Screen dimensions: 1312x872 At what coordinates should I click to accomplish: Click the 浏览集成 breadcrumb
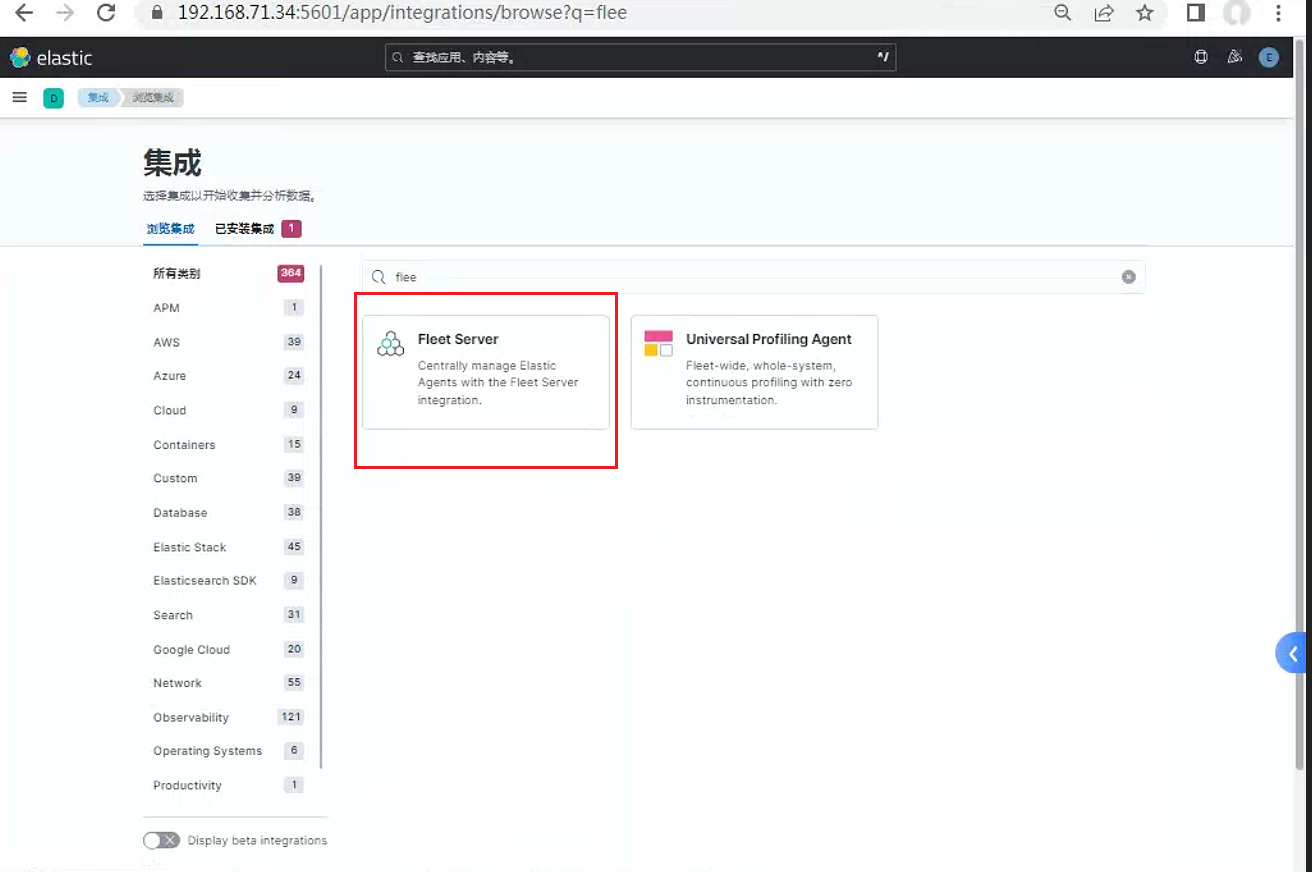153,98
